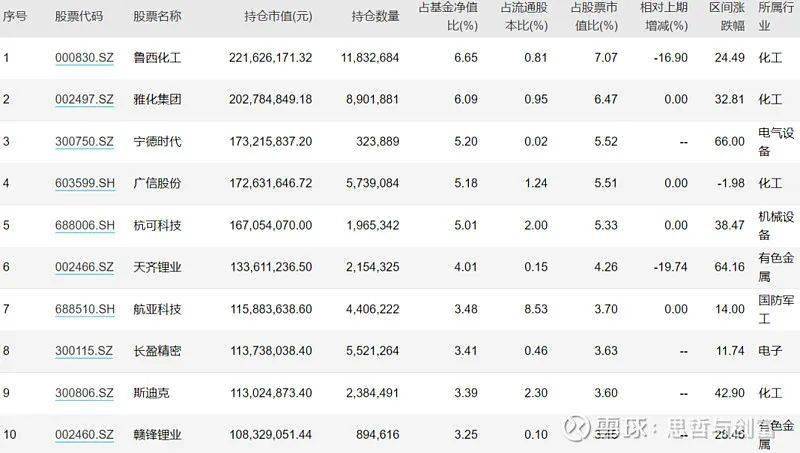Screen dimensions: 800x453
Task: Click the 持仓市值(元) column header
Action: click(278, 17)
